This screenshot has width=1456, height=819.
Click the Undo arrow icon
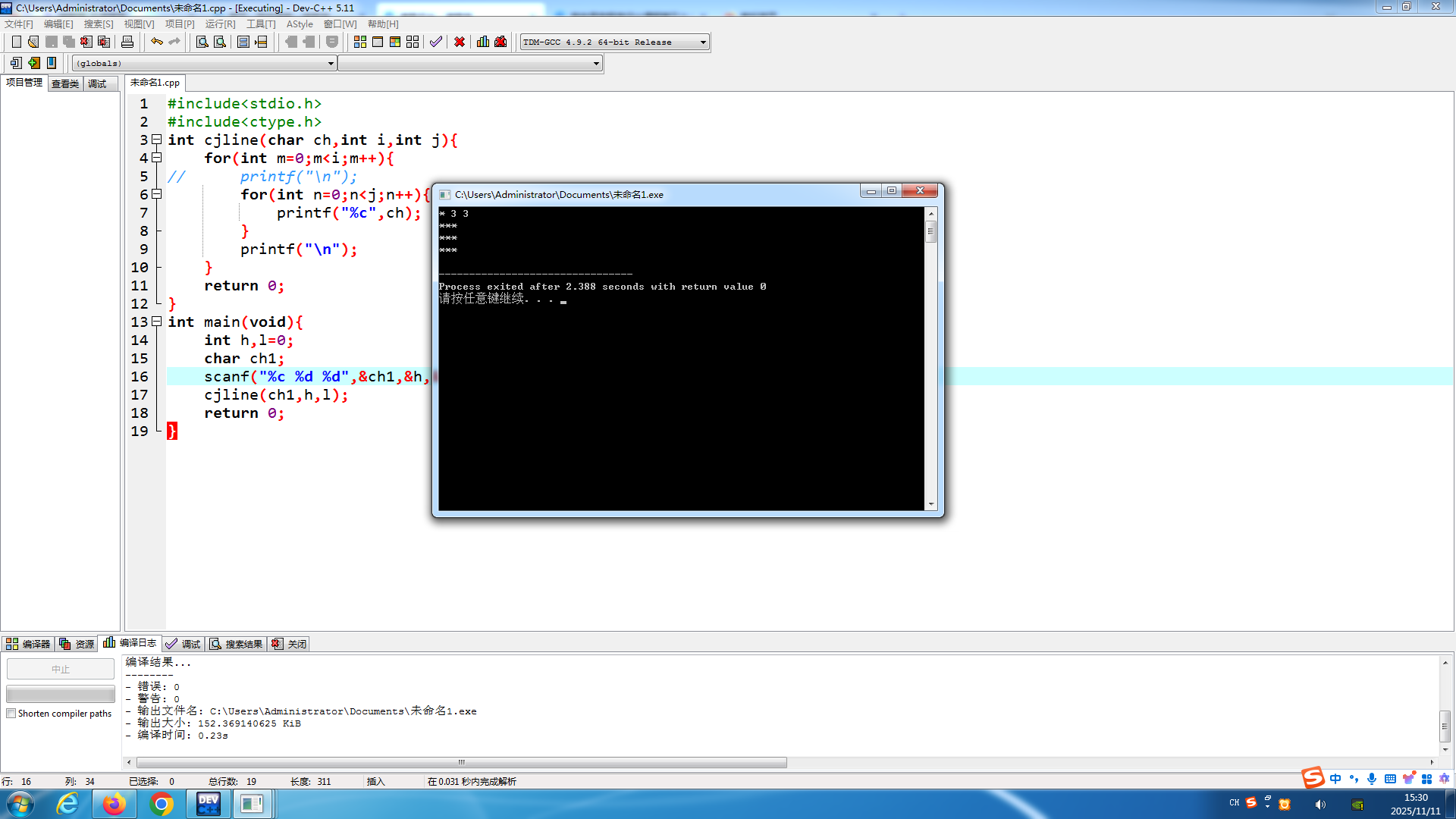click(156, 42)
